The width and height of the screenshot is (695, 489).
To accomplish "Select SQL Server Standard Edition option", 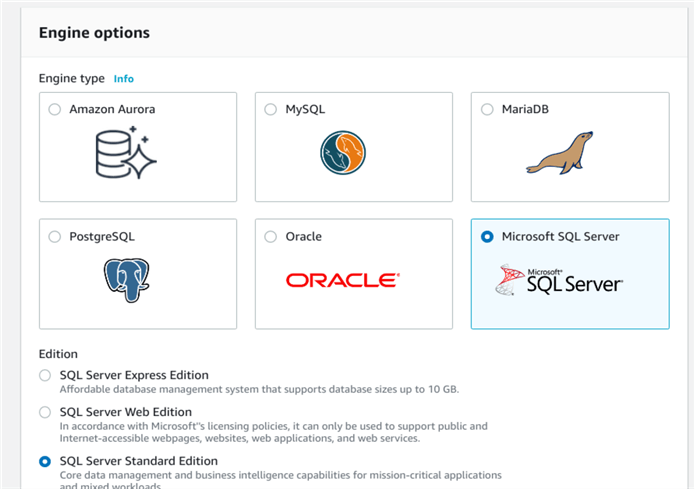I will (x=44, y=461).
